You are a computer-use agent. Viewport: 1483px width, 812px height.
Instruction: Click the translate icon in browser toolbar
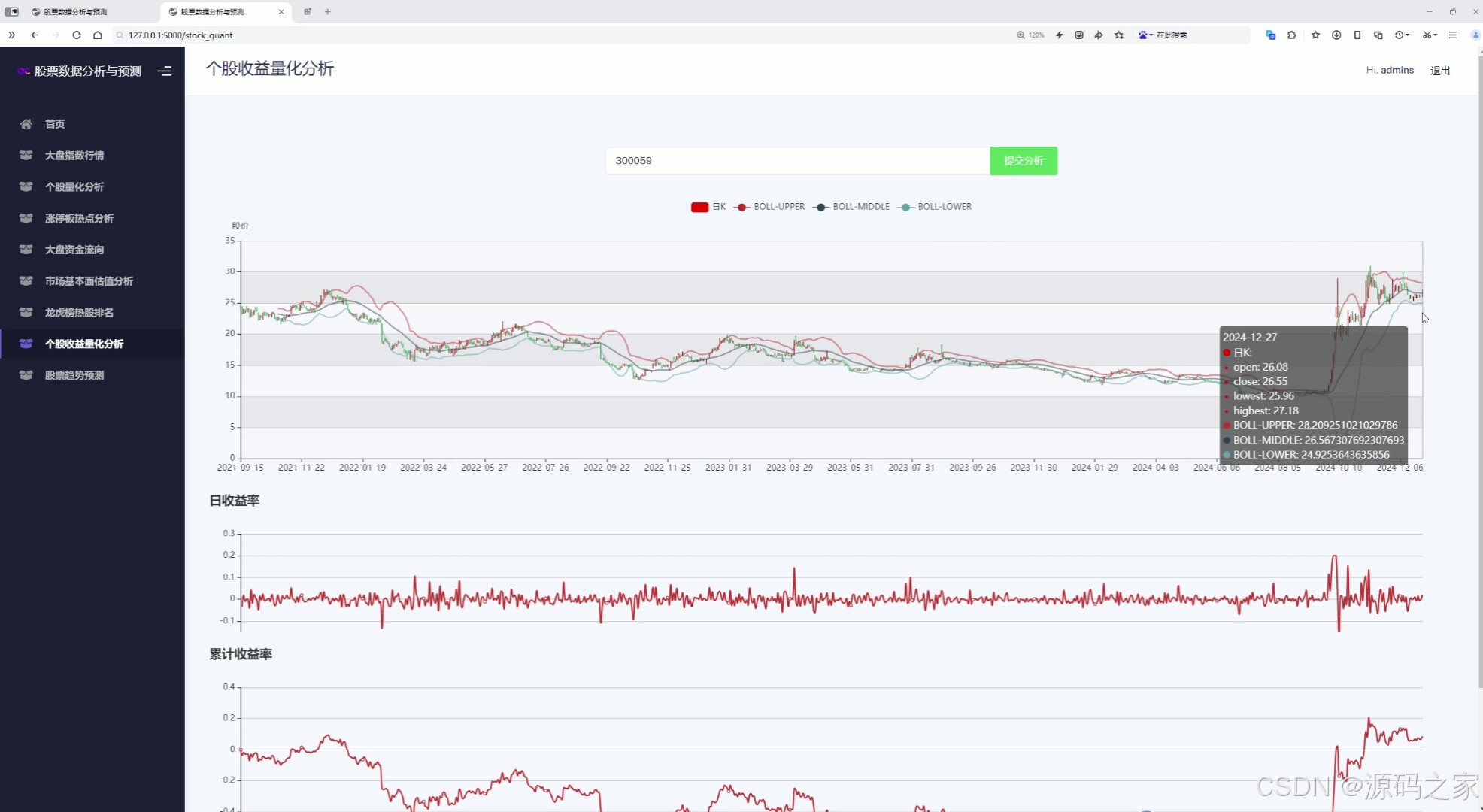click(1271, 35)
